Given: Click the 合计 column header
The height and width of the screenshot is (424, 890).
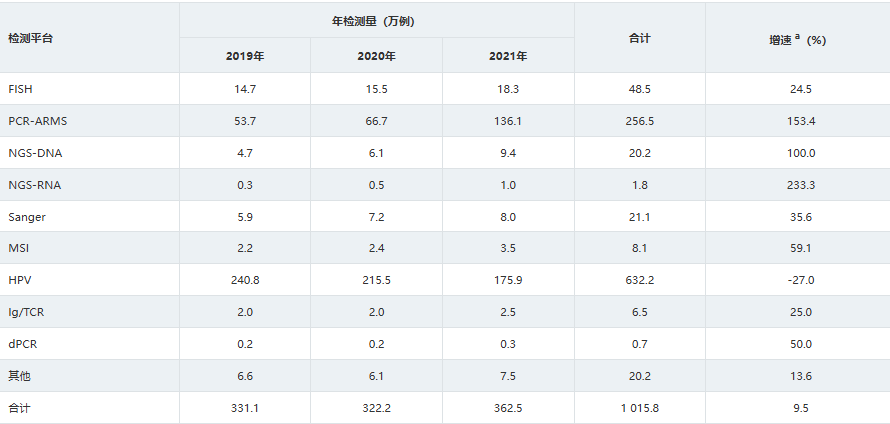Looking at the screenshot, I should (x=640, y=38).
